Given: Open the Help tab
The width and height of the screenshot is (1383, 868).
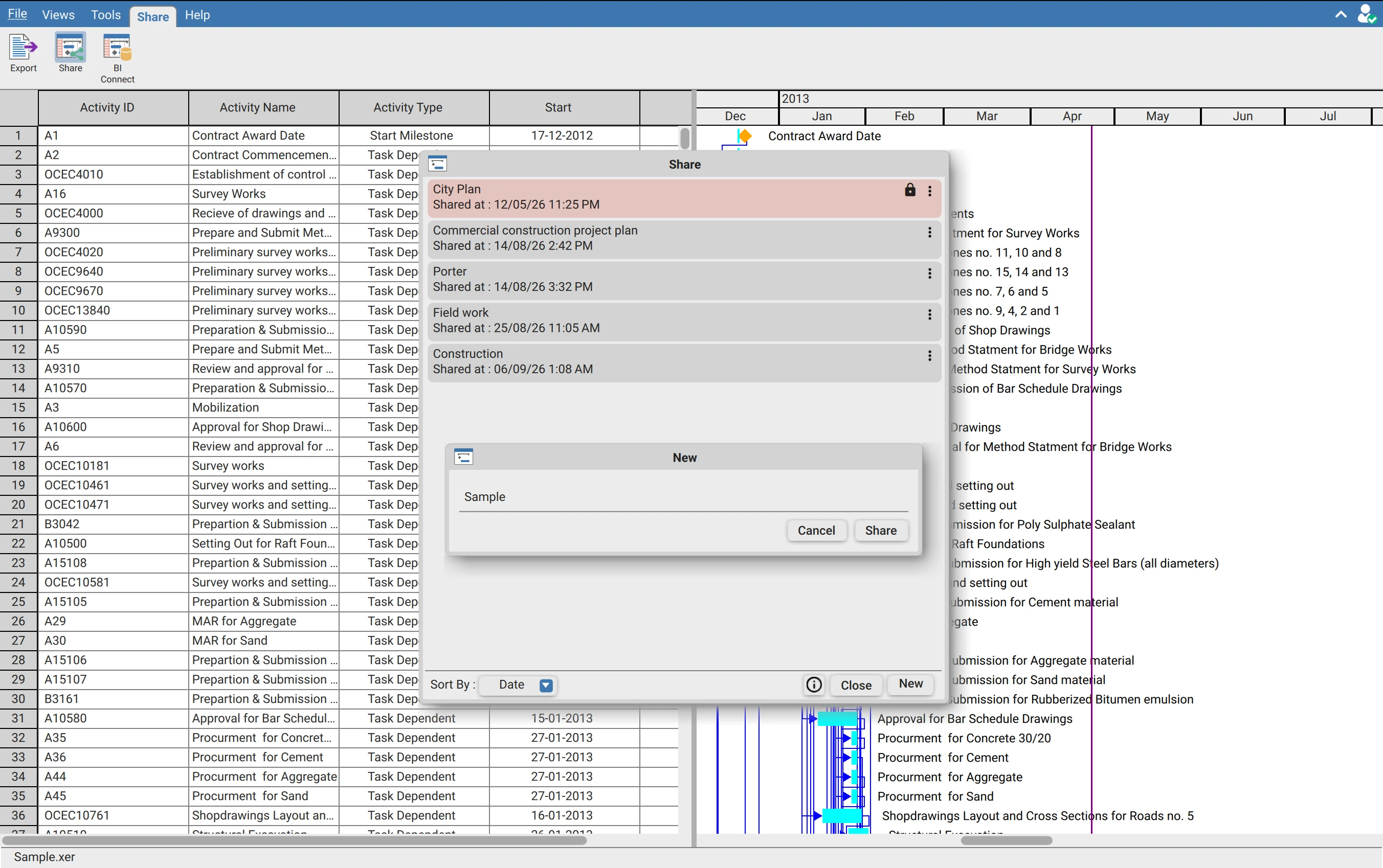Looking at the screenshot, I should [197, 15].
